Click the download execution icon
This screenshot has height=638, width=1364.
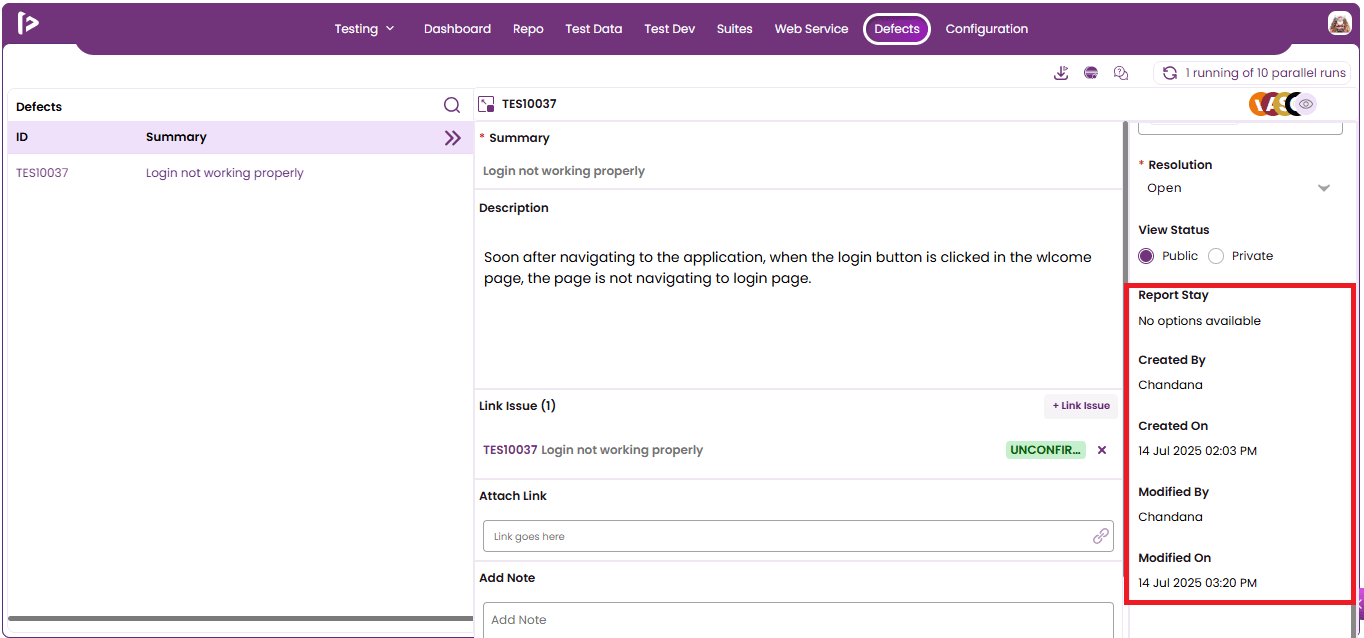(x=1061, y=73)
